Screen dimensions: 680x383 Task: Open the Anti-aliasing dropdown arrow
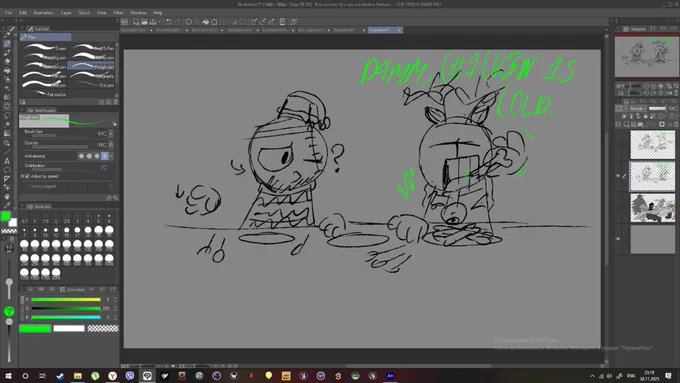(112, 156)
